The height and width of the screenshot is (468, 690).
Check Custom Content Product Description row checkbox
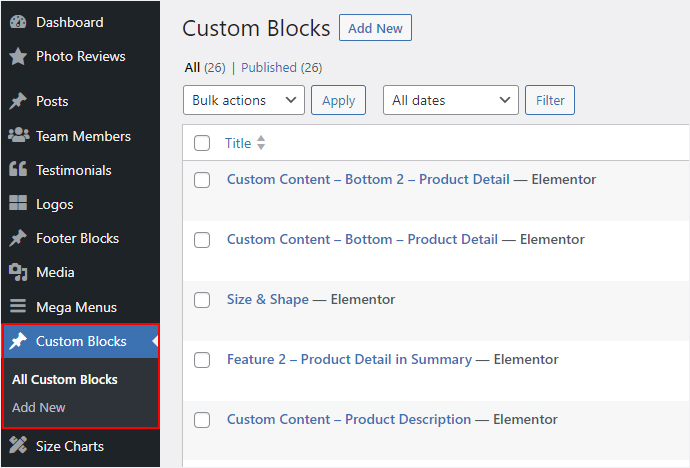202,420
